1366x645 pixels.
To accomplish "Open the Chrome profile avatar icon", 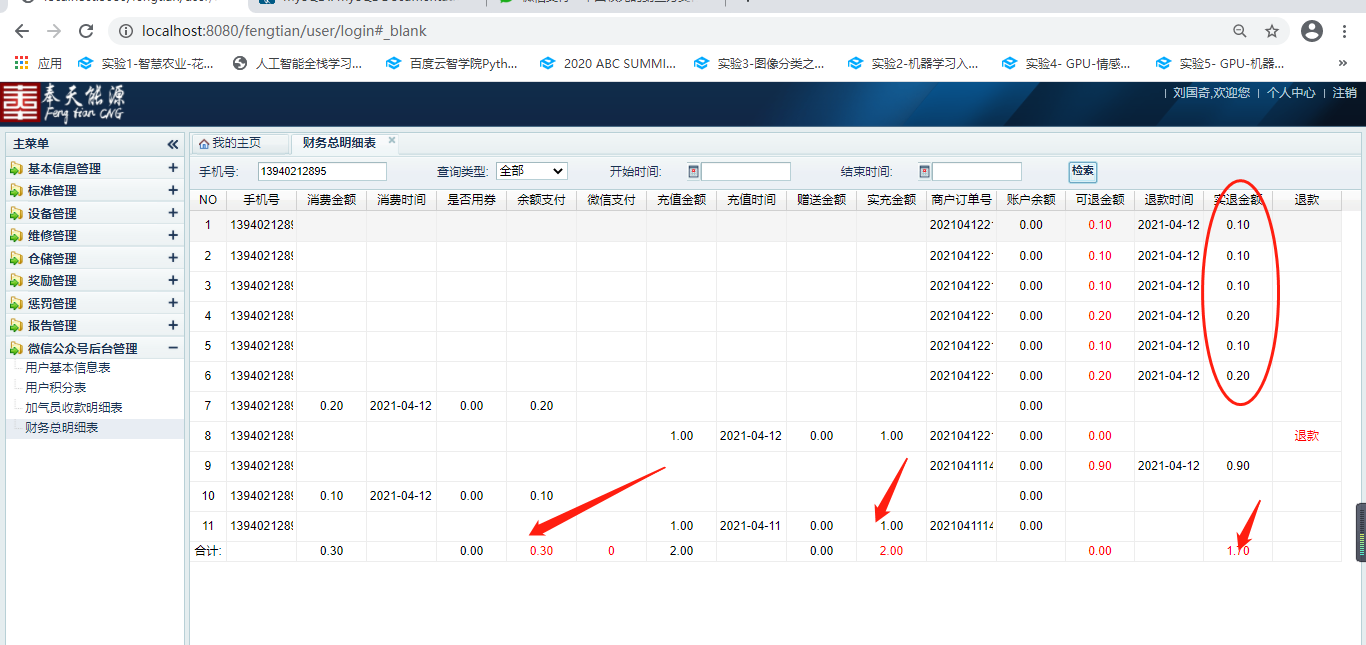I will click(x=1312, y=31).
